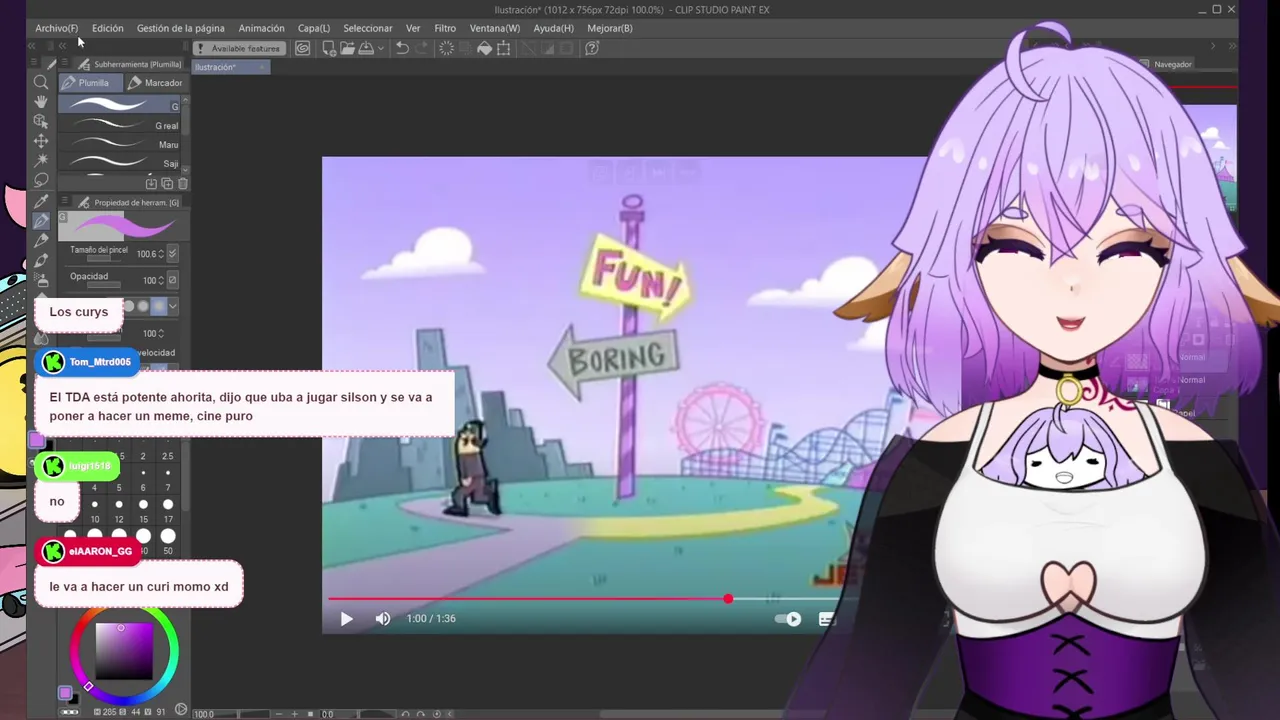
Task: Step brush size value spinner
Action: [x=161, y=254]
